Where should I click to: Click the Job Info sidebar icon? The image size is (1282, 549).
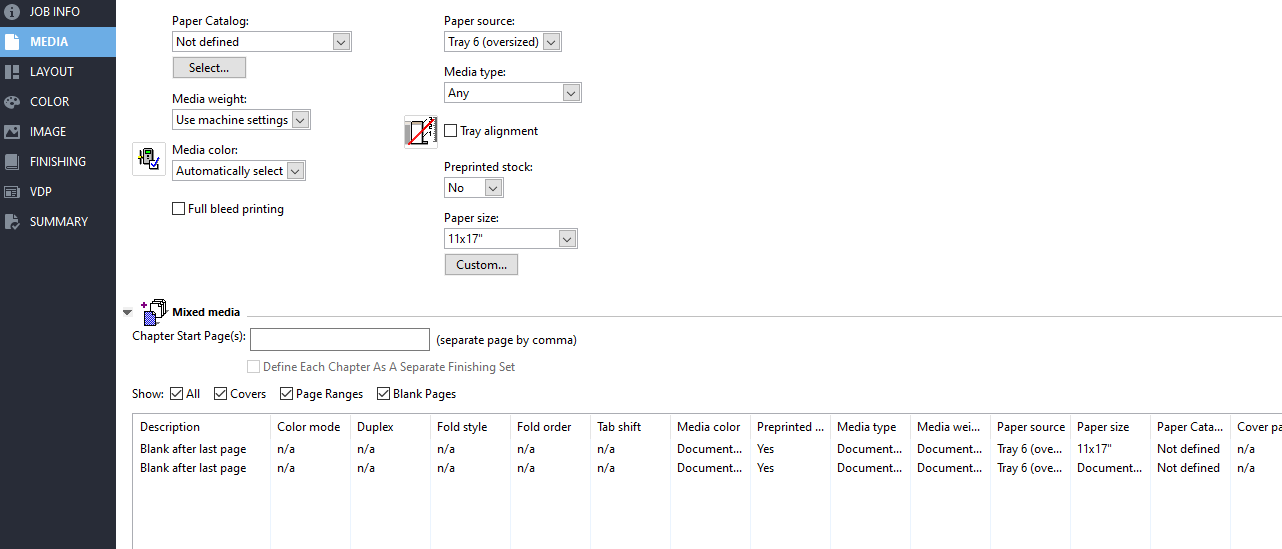[x=12, y=12]
